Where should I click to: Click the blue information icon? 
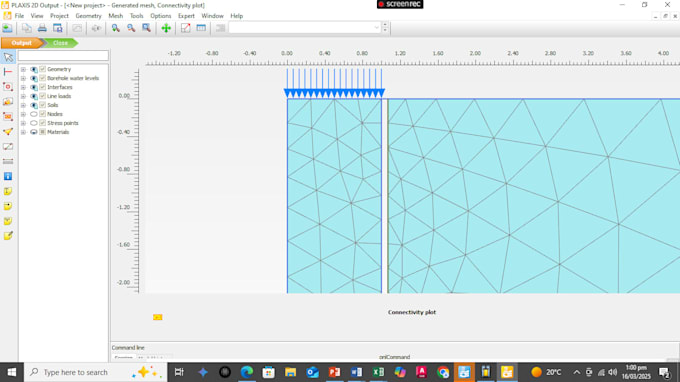click(8, 176)
